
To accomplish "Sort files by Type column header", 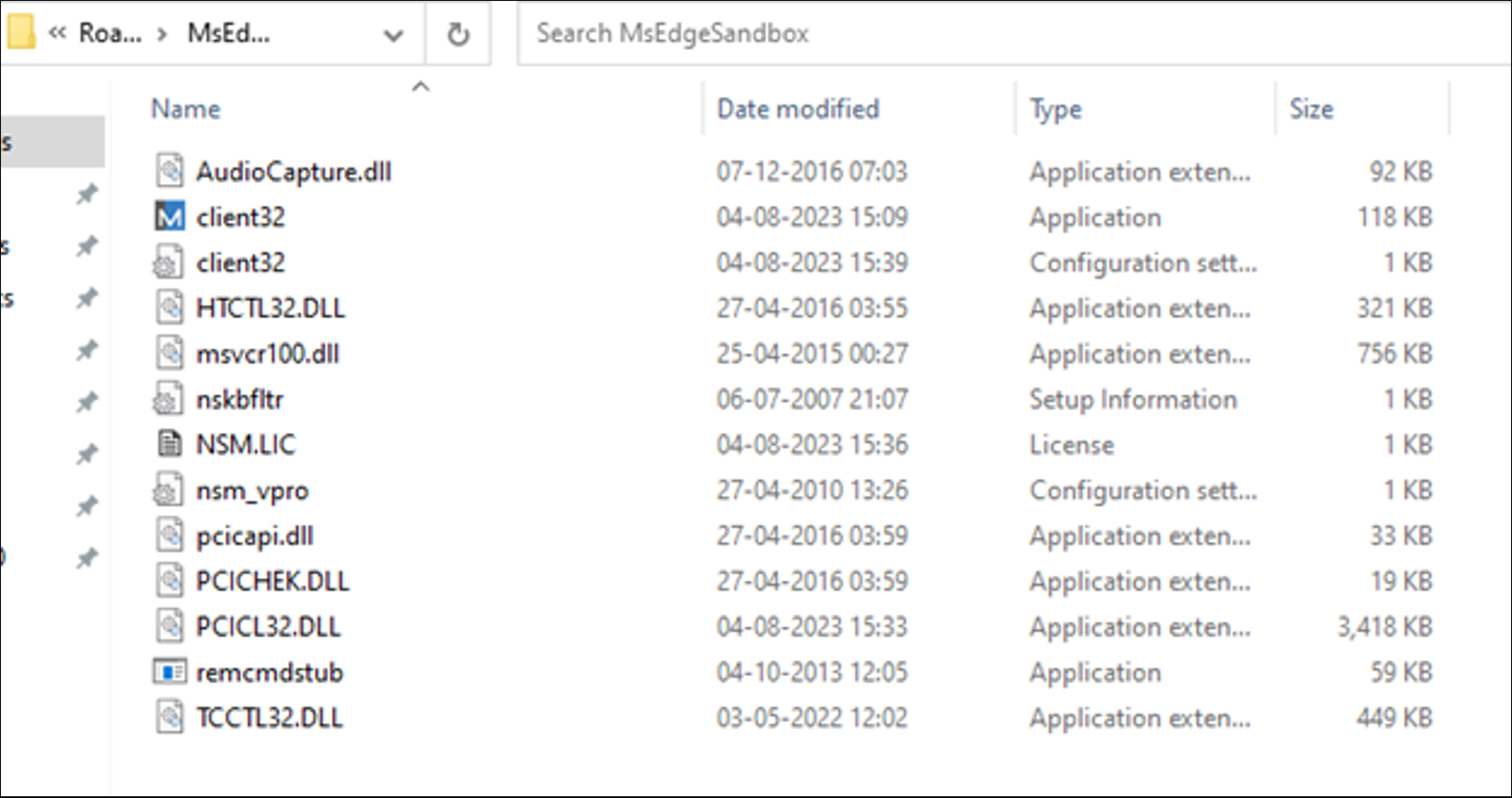I will click(x=1055, y=109).
